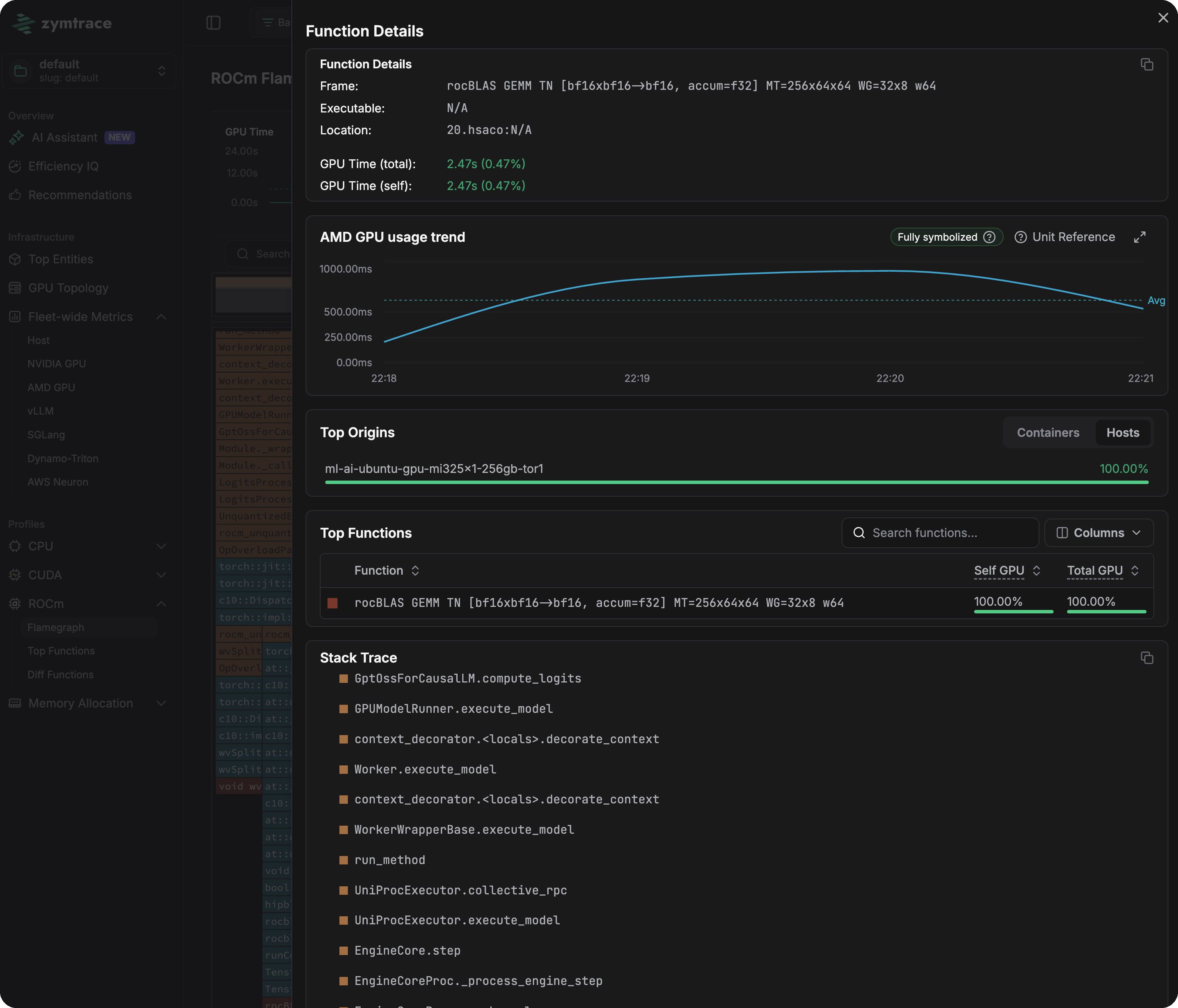Open the Unit Reference help
The width and height of the screenshot is (1178, 1008).
pyautogui.click(x=1065, y=237)
